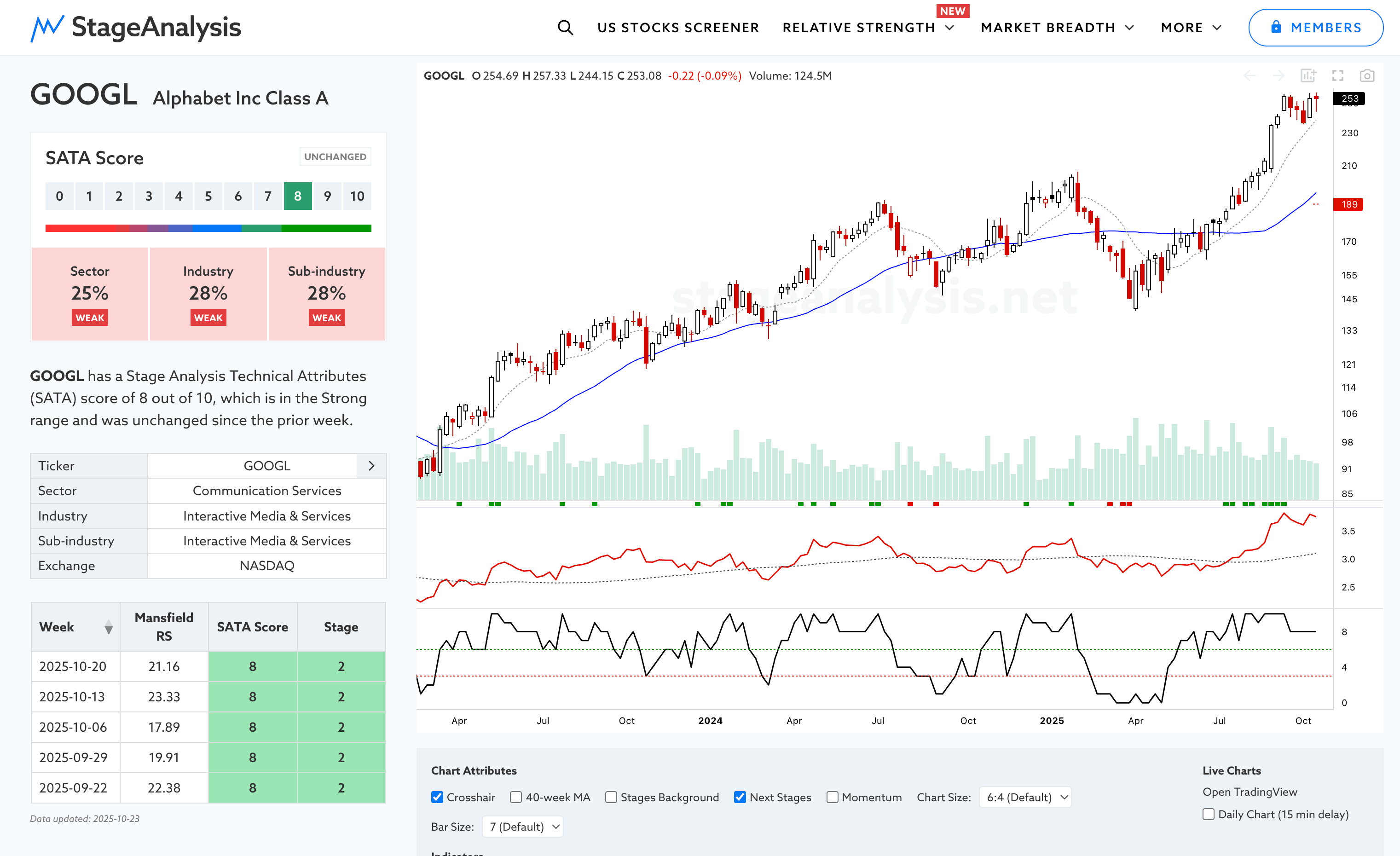This screenshot has height=856, width=1400.
Task: Open TradingView live chart link
Action: (x=1250, y=792)
